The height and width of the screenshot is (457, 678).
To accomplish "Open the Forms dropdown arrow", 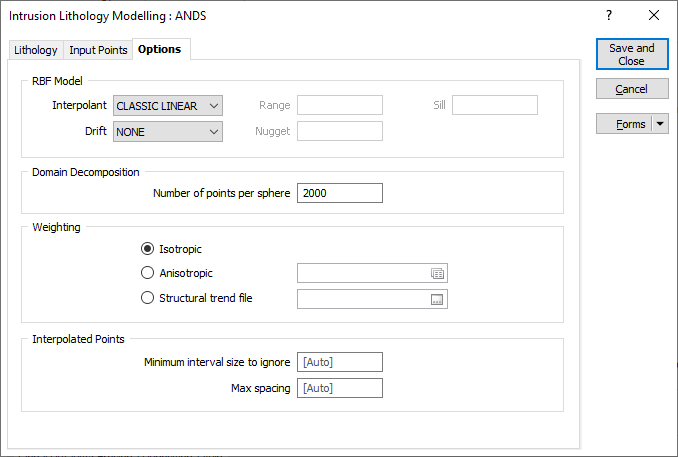I will 660,124.
